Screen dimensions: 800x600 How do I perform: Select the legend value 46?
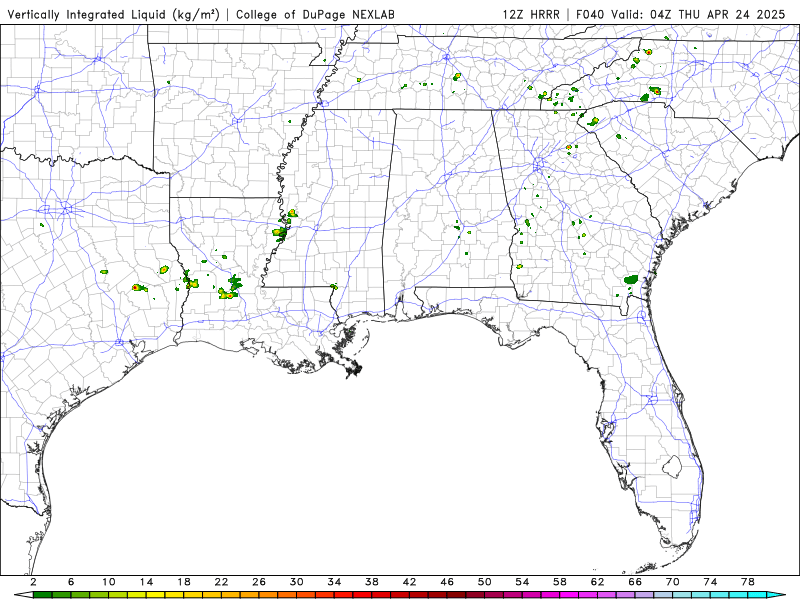click(447, 582)
